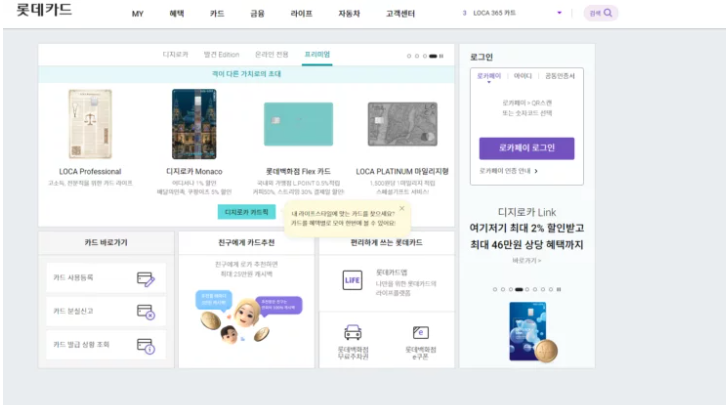
Task: Close the yellow lifestyle card tooltip
Action: (402, 208)
